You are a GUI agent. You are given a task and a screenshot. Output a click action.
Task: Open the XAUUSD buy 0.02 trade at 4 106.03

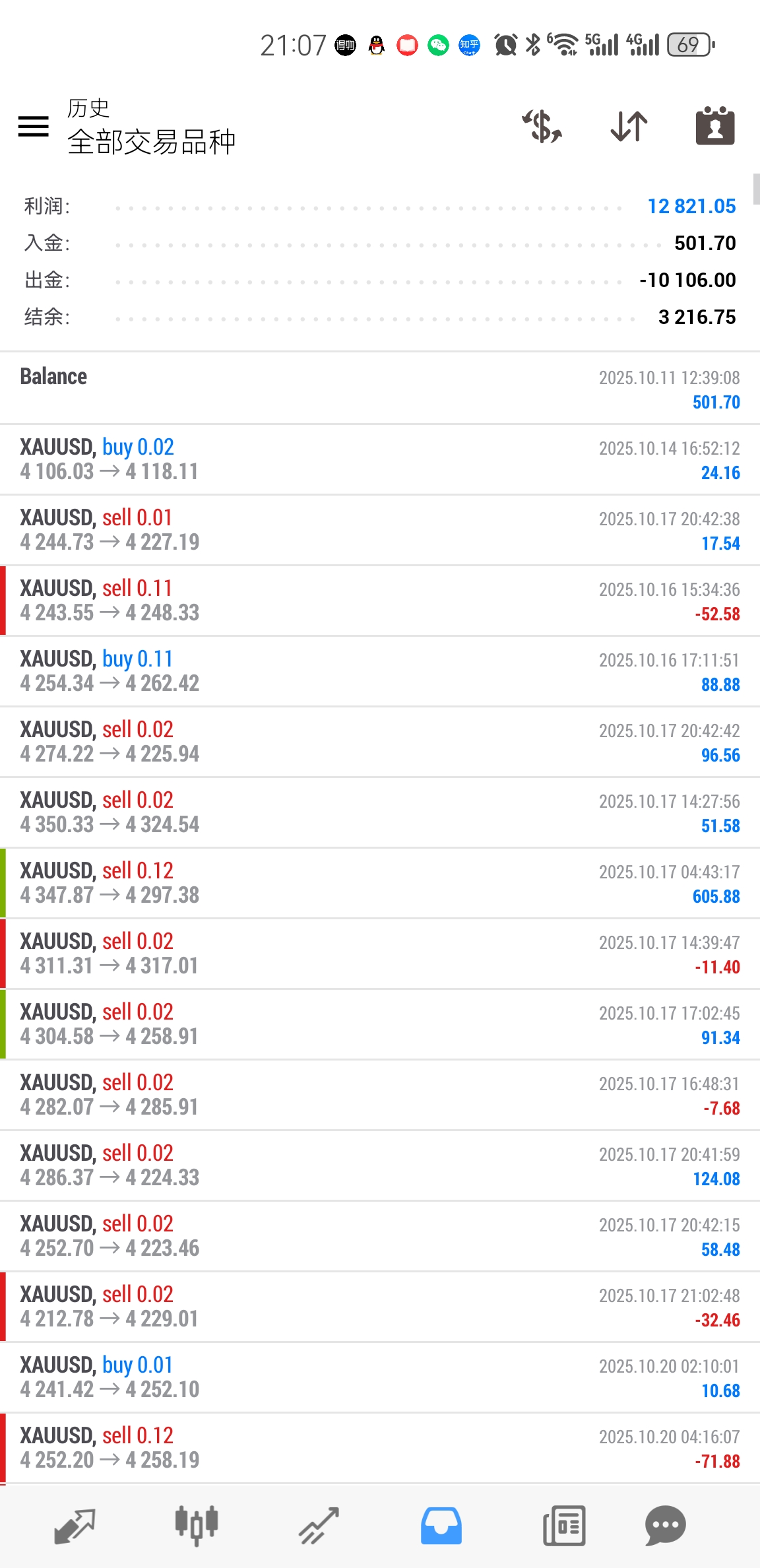pyautogui.click(x=380, y=459)
